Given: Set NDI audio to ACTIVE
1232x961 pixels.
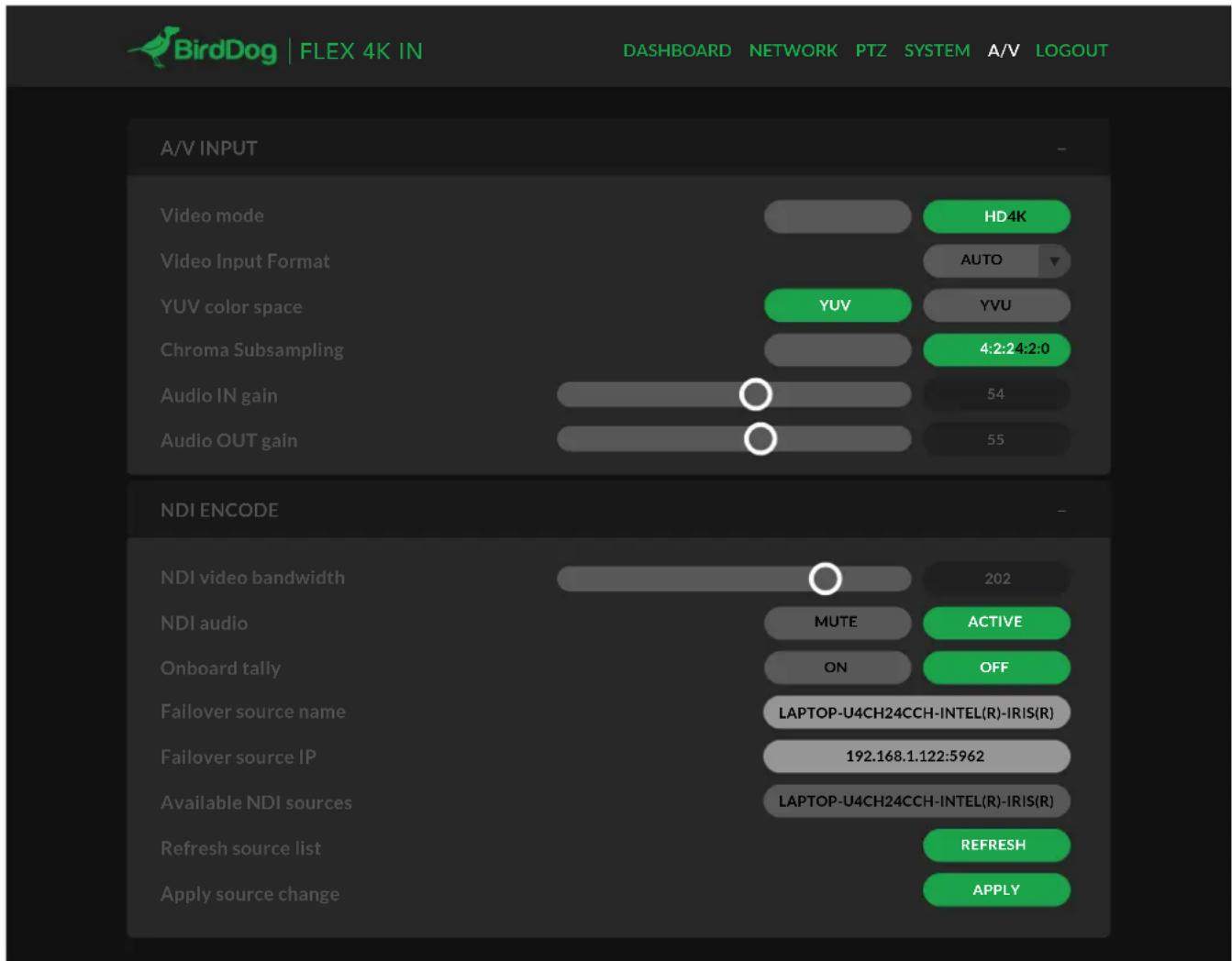Looking at the screenshot, I should pos(996,623).
